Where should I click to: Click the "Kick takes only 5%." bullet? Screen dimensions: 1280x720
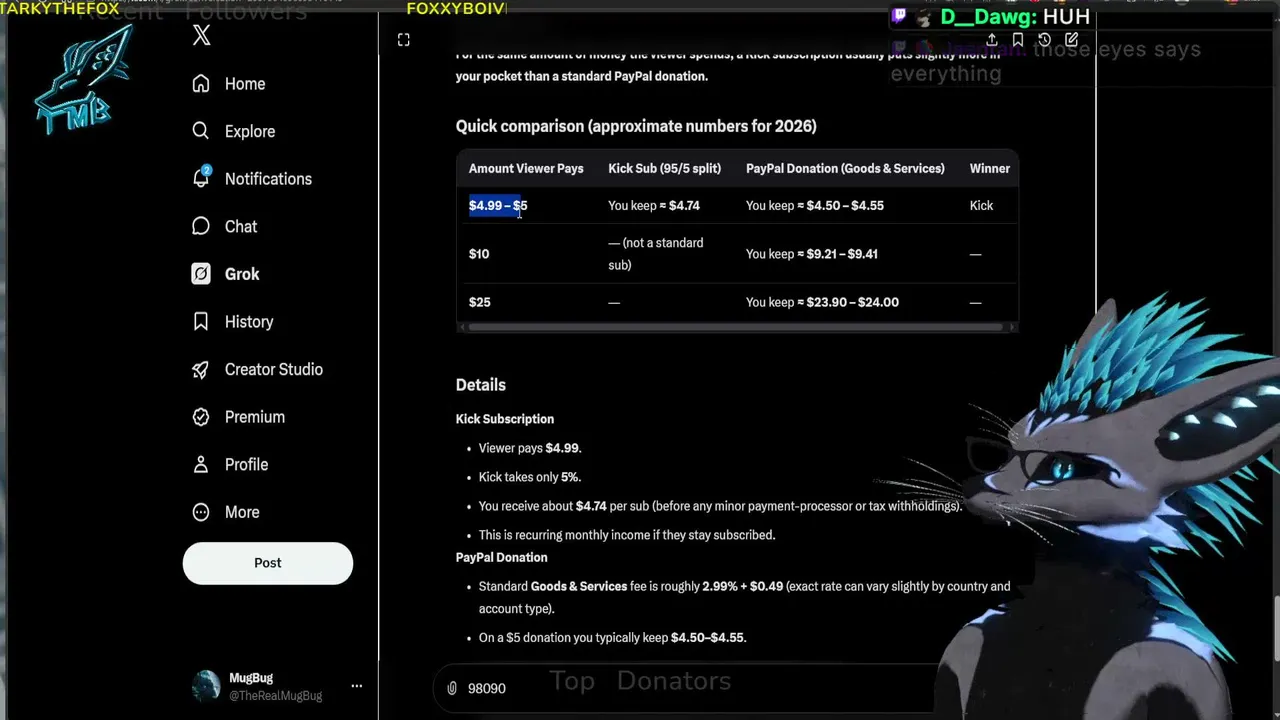click(530, 477)
